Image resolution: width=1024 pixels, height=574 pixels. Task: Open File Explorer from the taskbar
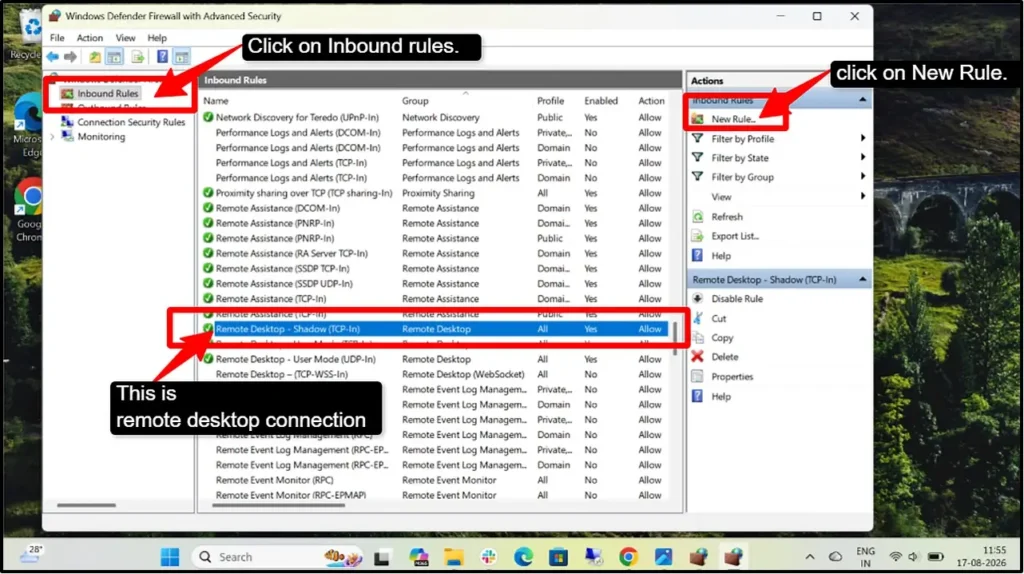click(x=453, y=557)
